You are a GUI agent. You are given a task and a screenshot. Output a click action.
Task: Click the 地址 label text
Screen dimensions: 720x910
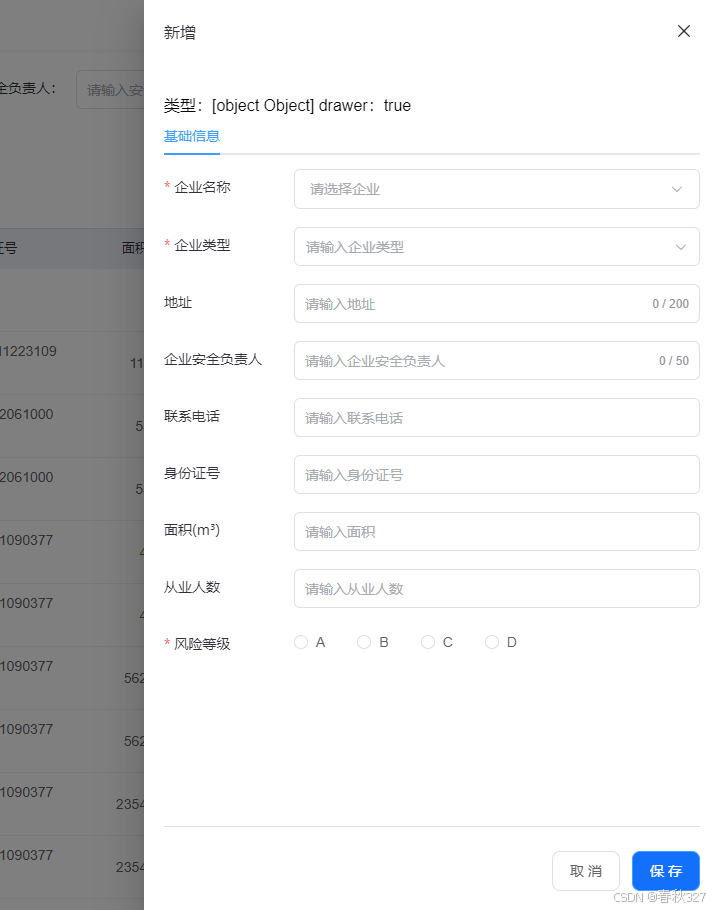178,302
